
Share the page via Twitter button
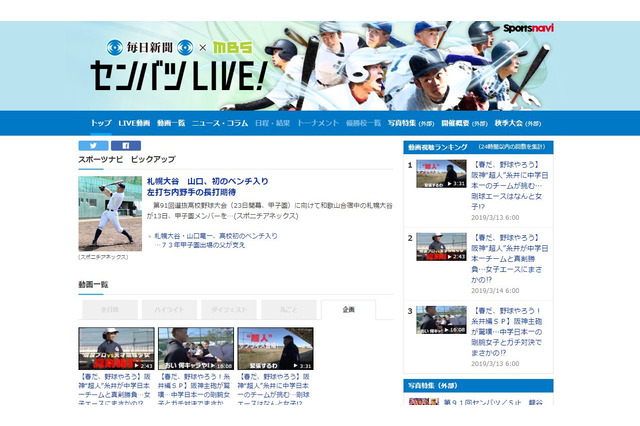(x=93, y=146)
